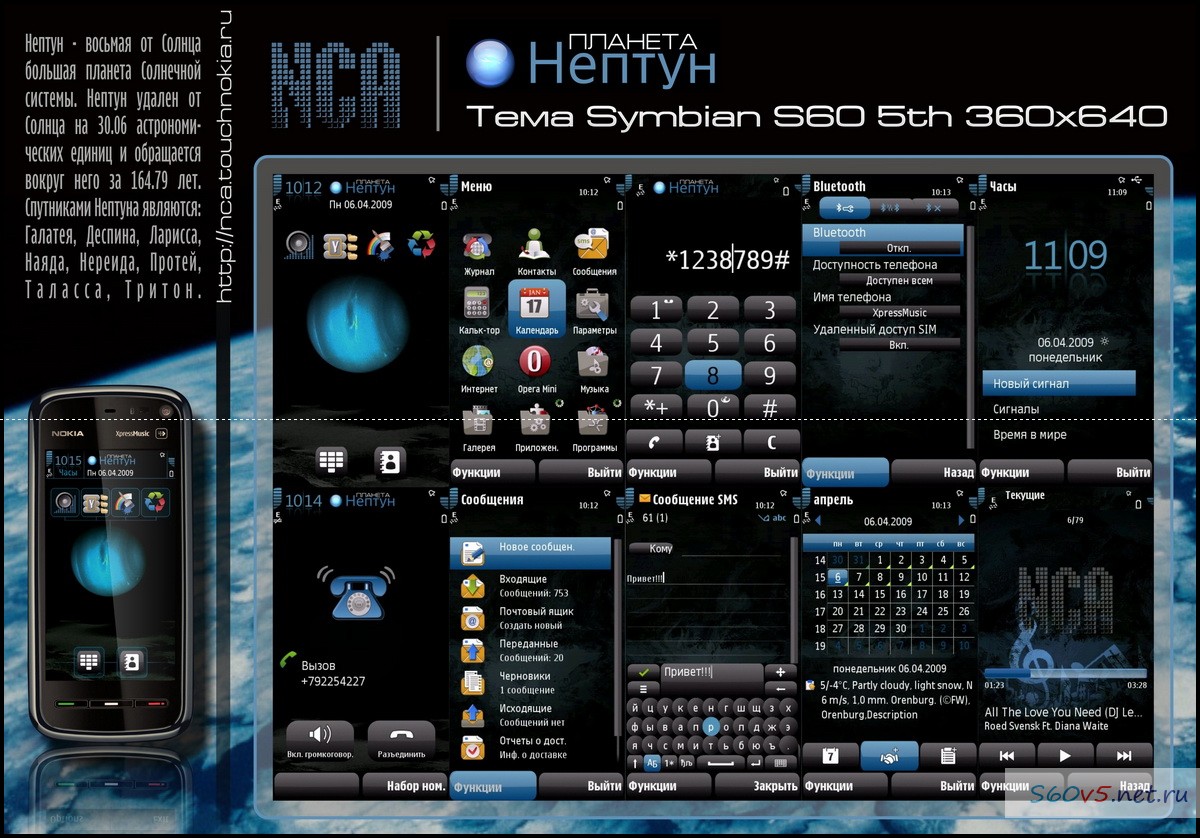
Task: Tap the rainbow shortcut icon on the 10:12 home screen
Action: click(380, 245)
